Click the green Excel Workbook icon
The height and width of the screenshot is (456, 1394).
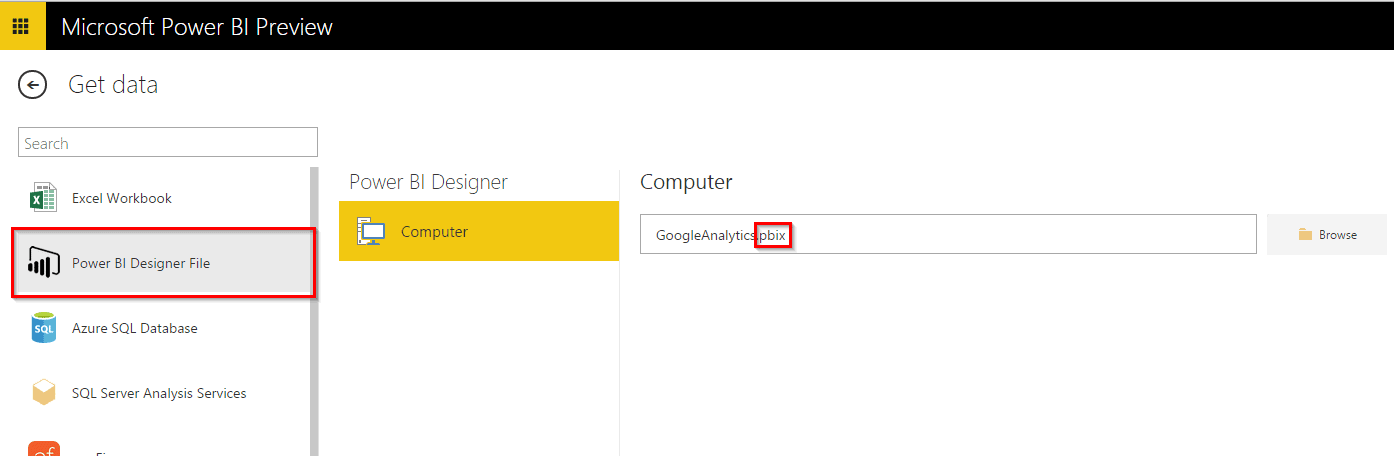[44, 198]
